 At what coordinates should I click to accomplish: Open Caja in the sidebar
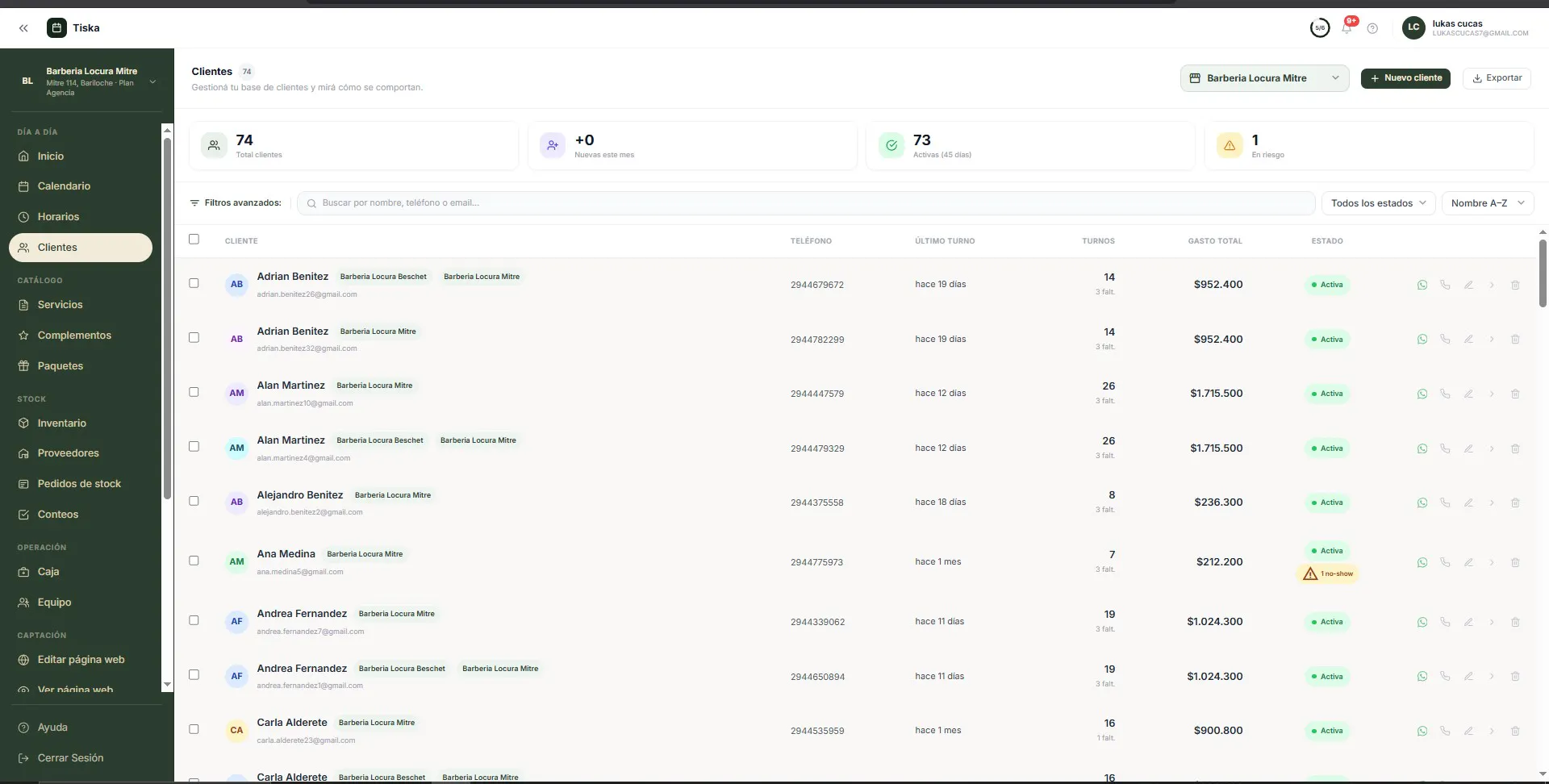point(81,572)
